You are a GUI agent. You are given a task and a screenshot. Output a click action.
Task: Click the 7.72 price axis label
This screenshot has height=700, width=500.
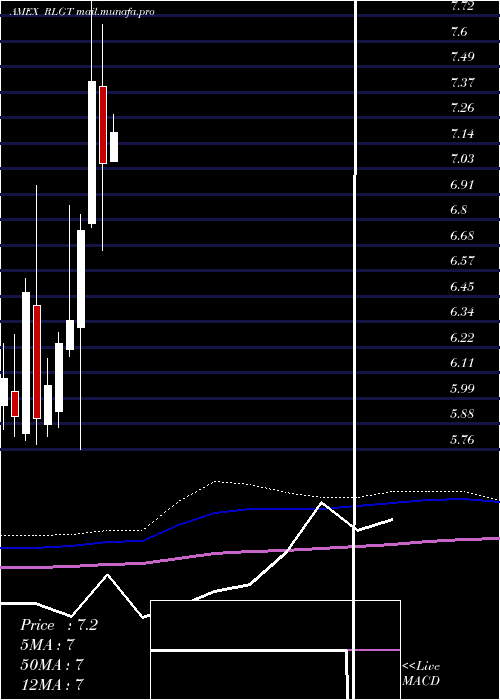[x=462, y=6]
